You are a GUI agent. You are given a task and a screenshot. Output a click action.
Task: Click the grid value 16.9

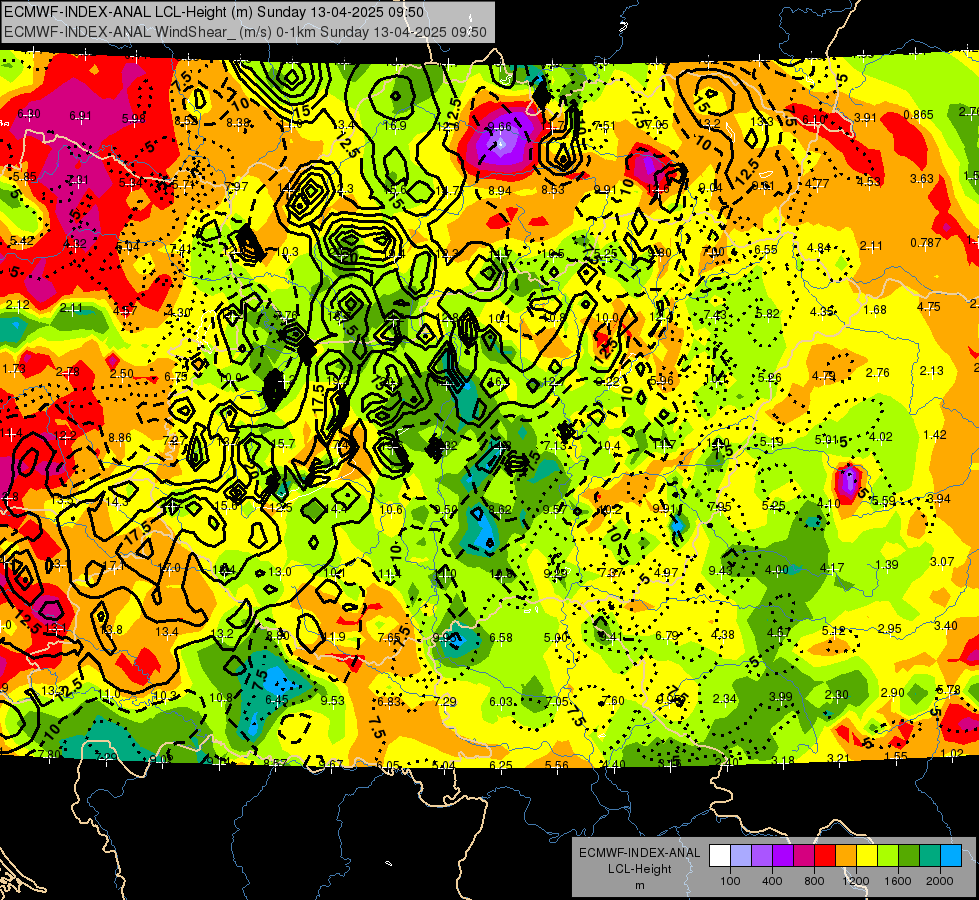[x=395, y=126]
